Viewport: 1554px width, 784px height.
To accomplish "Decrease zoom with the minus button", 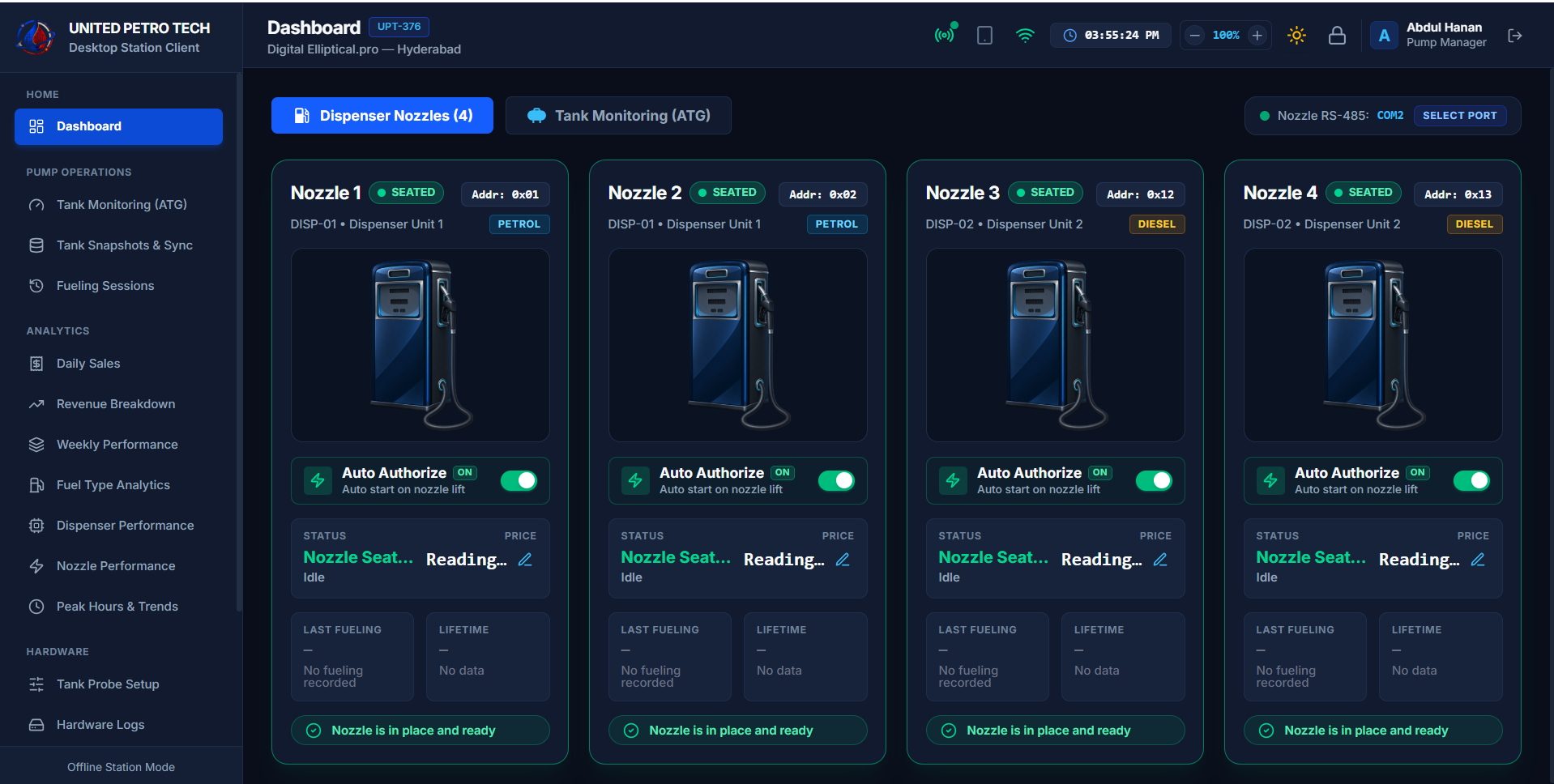I will pos(1194,36).
